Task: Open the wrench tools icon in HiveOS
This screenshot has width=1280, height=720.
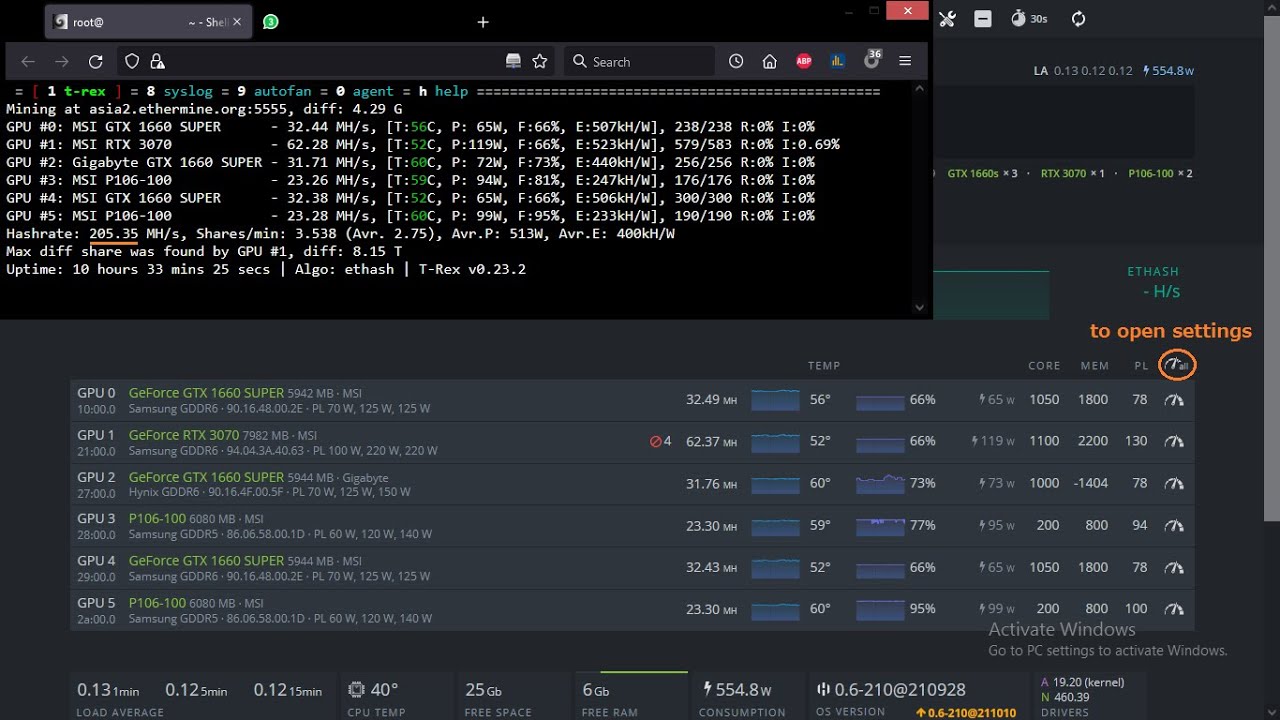Action: 948,19
